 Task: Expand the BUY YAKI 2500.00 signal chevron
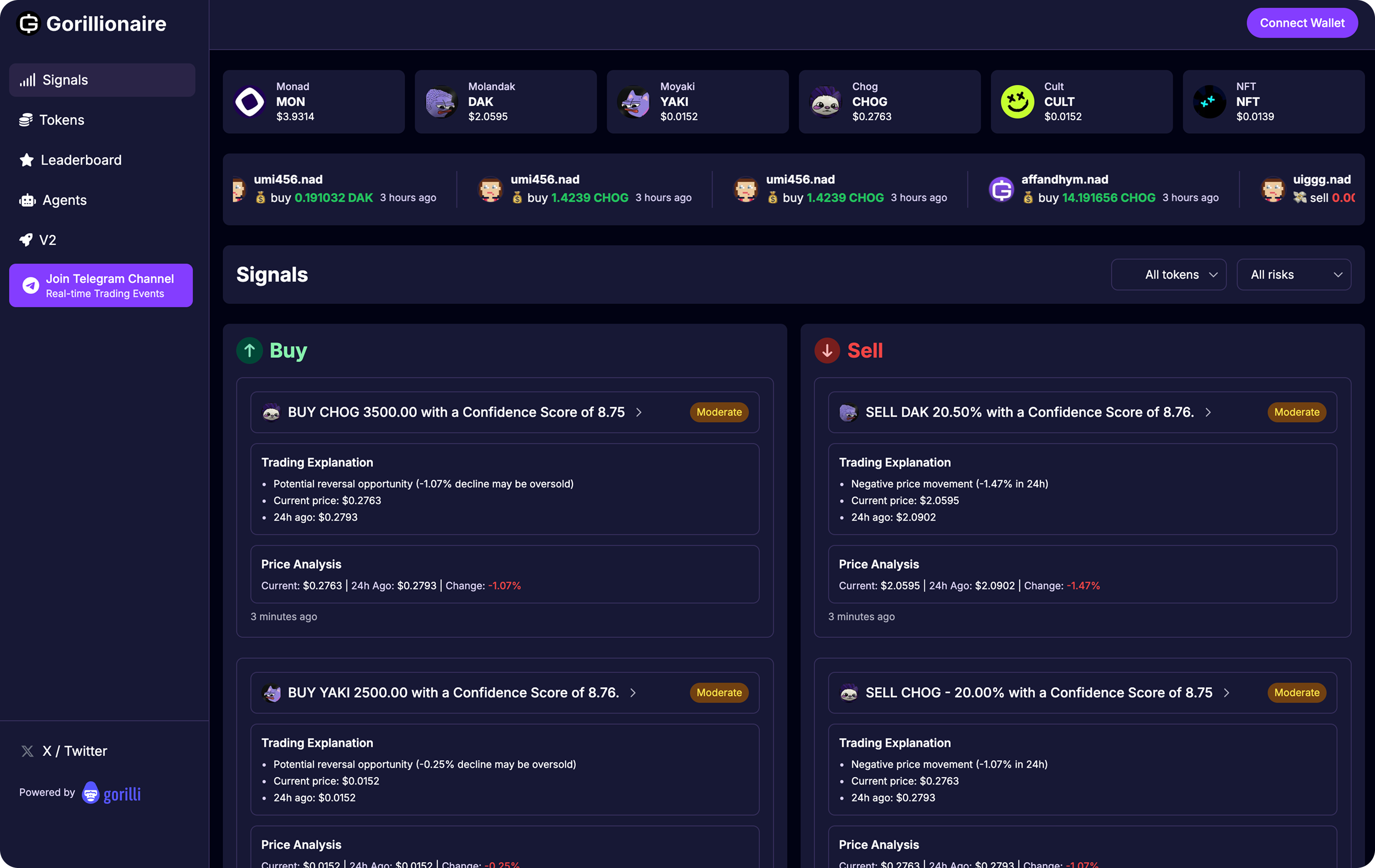coord(632,692)
